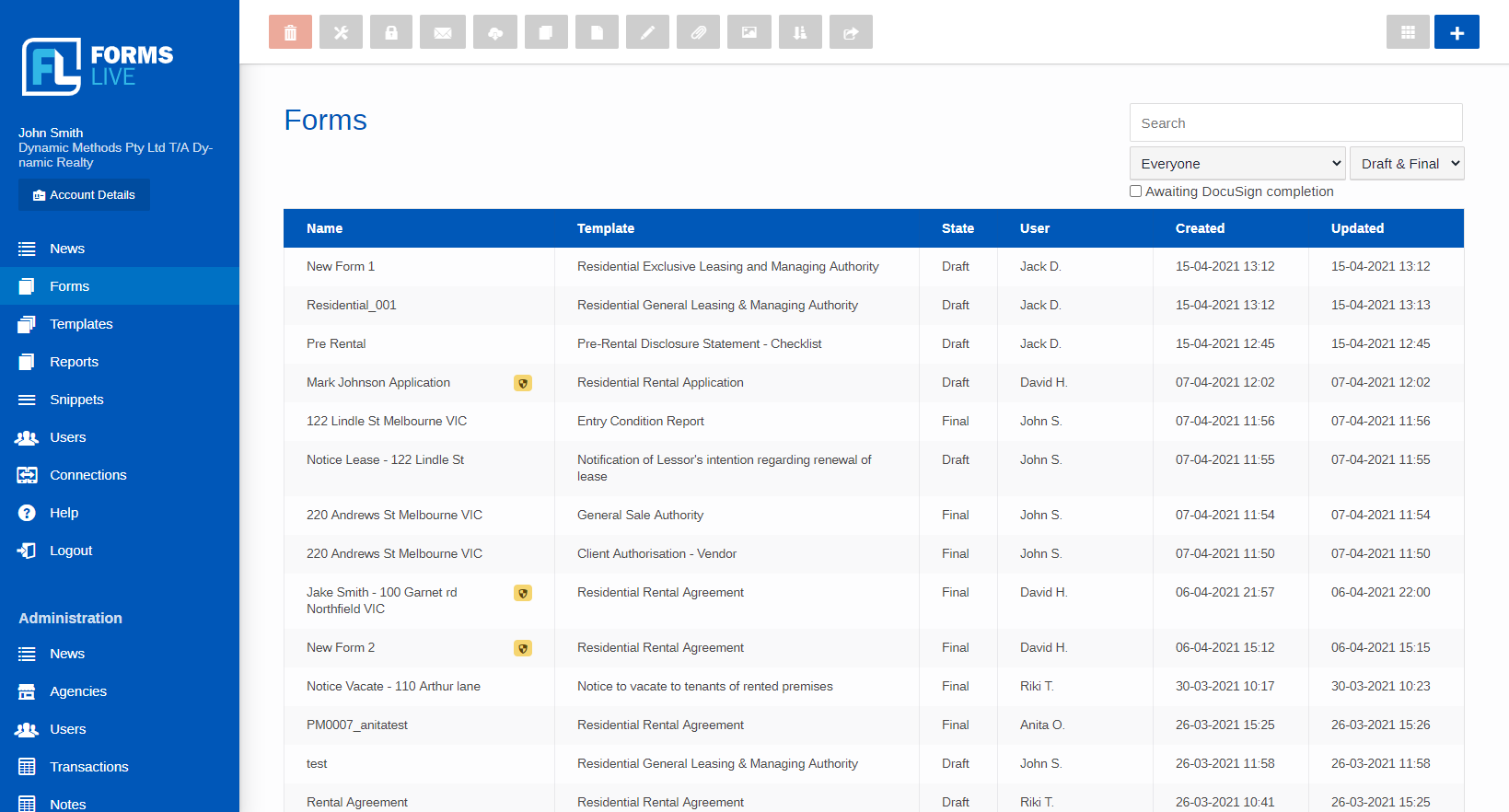This screenshot has height=812, width=1509.
Task: Open the Everyone user filter dropdown
Action: (1237, 164)
